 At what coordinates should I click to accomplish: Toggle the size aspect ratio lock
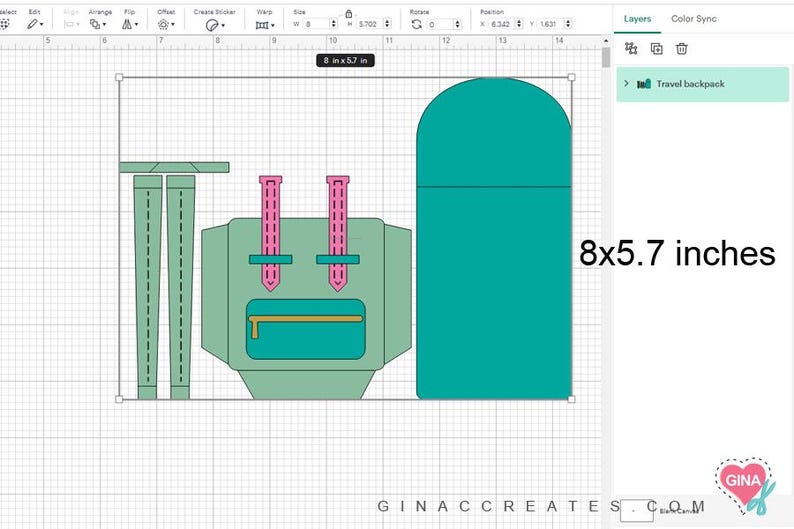(348, 14)
